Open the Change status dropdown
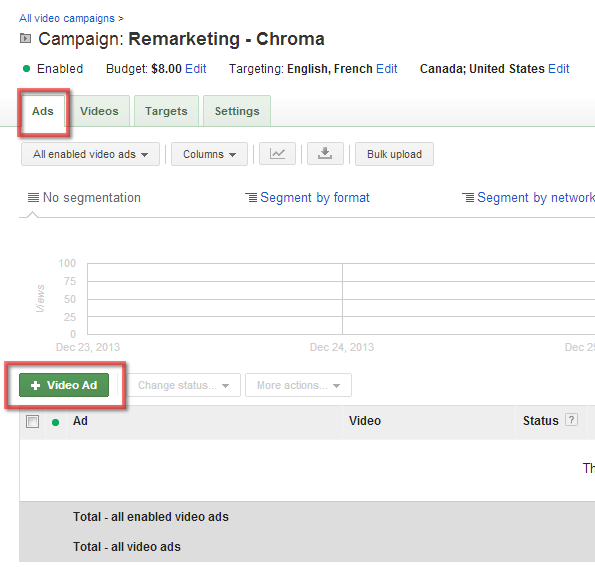 pos(184,385)
